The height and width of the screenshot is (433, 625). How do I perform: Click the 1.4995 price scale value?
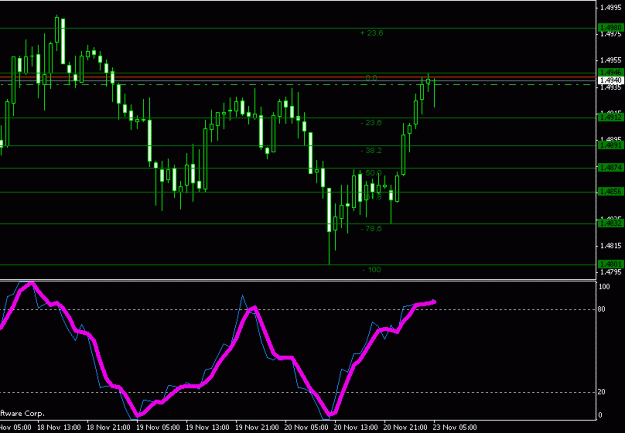[611, 7]
